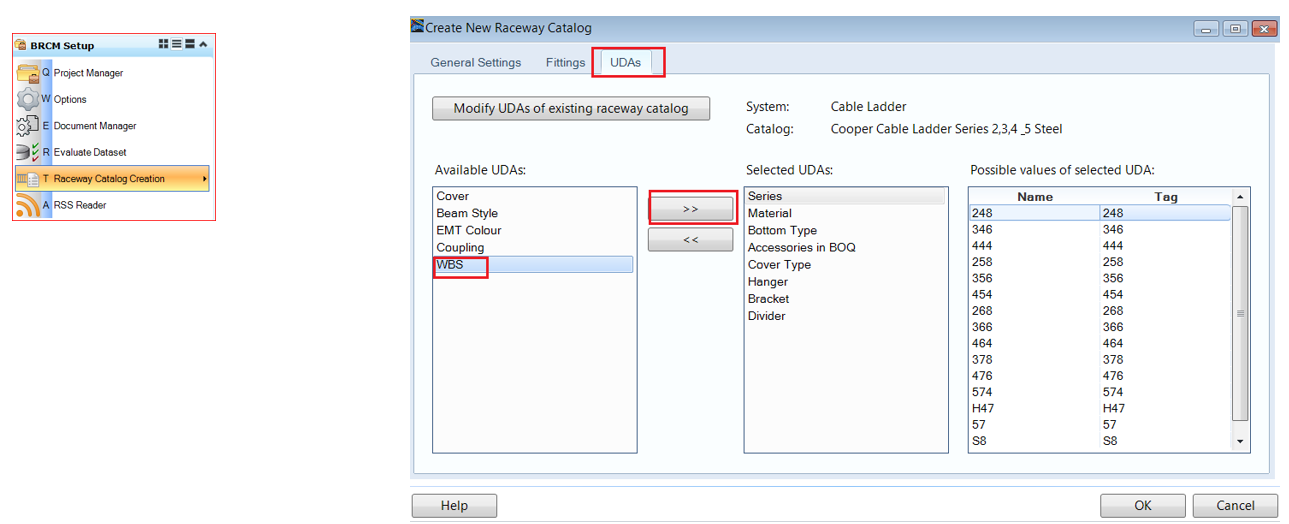Click the Help button
This screenshot has height=524, width=1289.
[x=455, y=506]
